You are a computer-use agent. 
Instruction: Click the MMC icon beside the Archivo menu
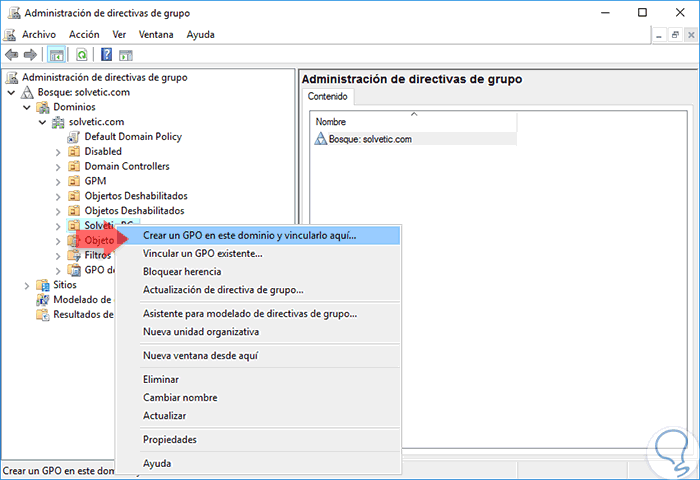[9, 34]
